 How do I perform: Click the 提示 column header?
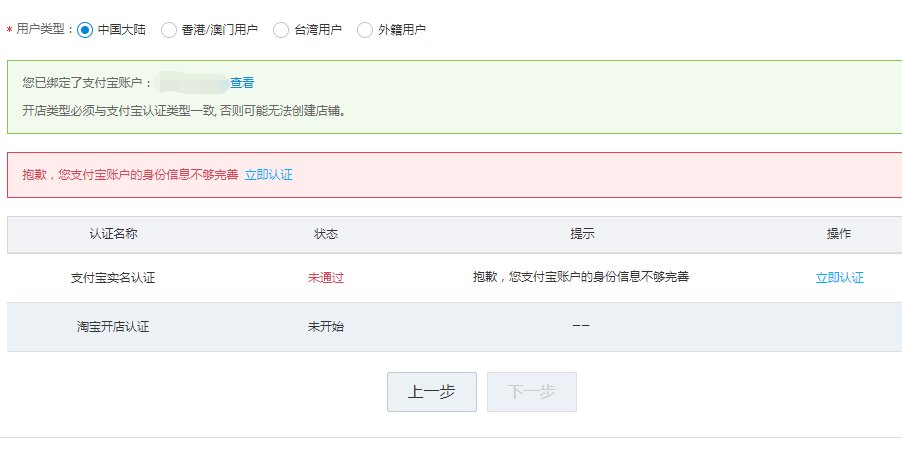(582, 234)
